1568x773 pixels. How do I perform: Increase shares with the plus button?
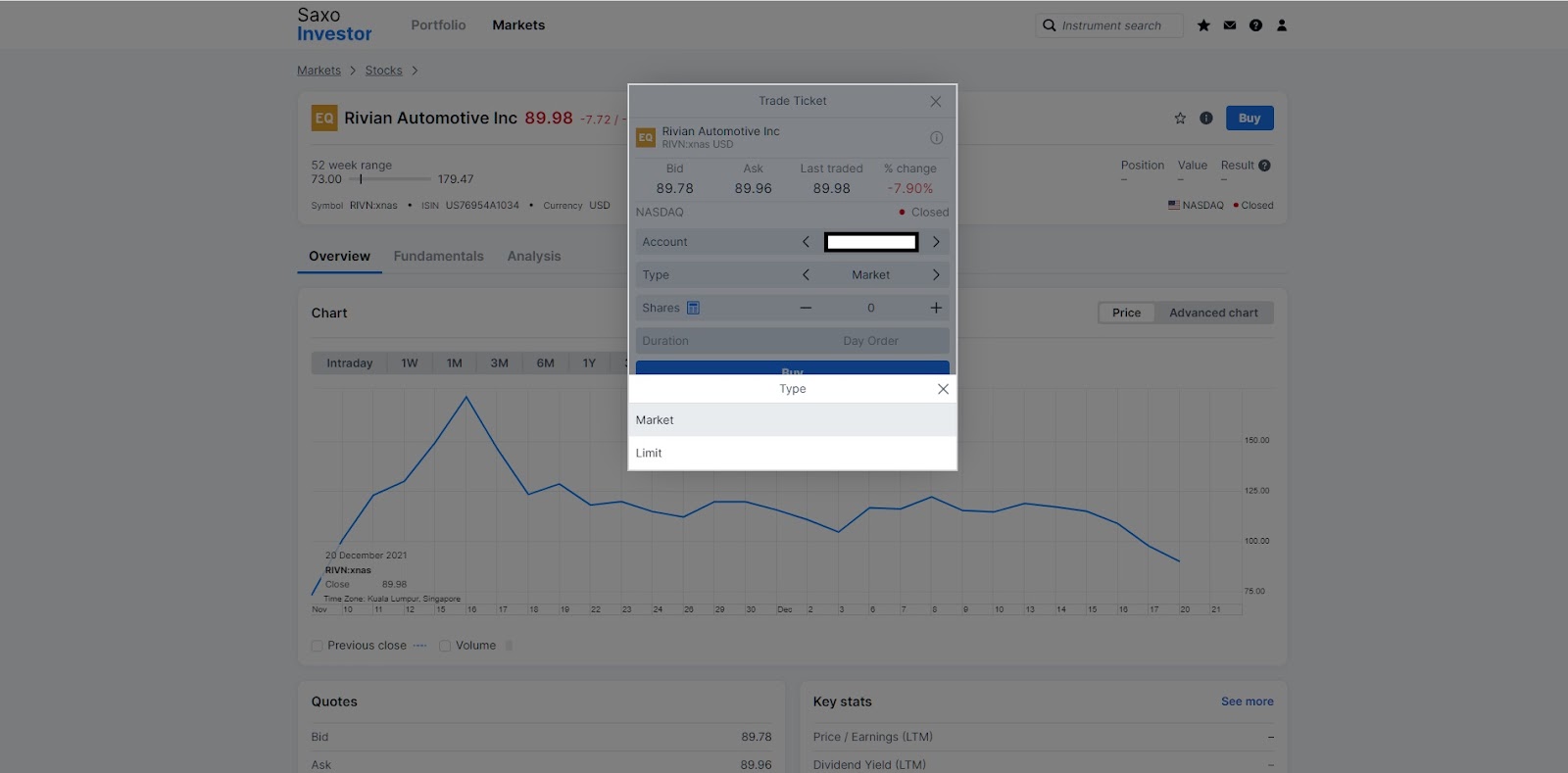(936, 308)
